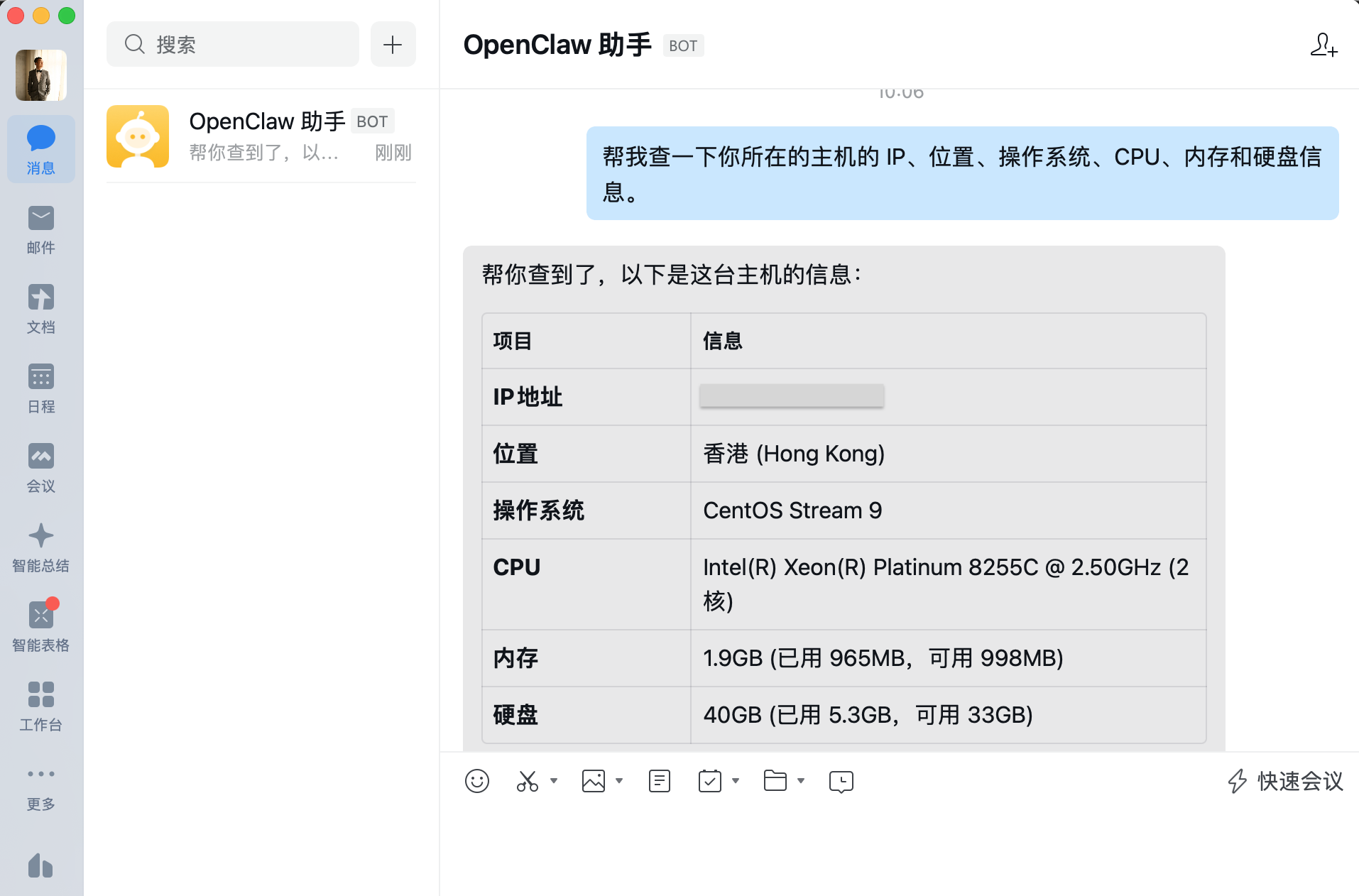
Task: Open the file folder dropdown options
Action: (x=801, y=782)
